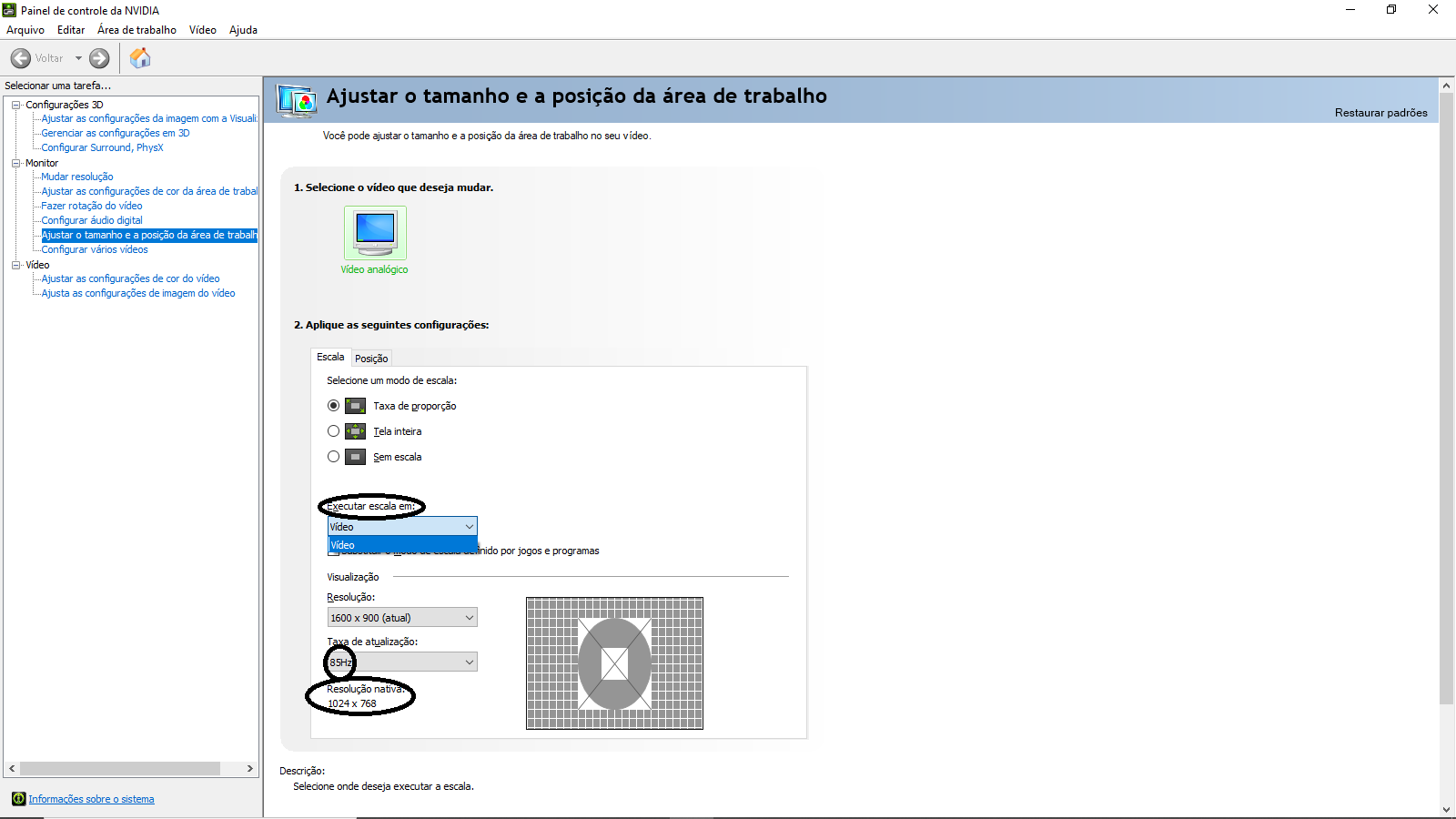
Task: Collapse the Vídeo tree node
Action: (15, 265)
